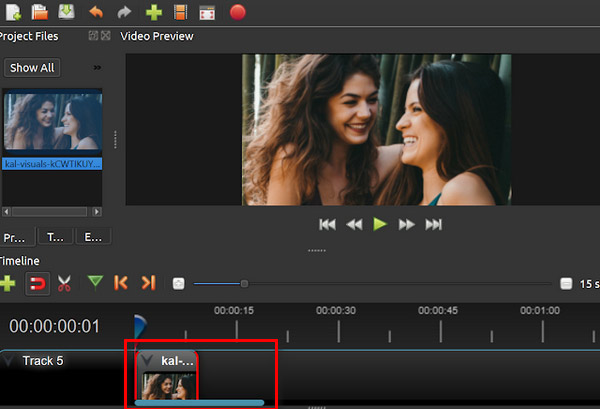Expand more filter options arrows
600x409 pixels.
click(x=97, y=68)
